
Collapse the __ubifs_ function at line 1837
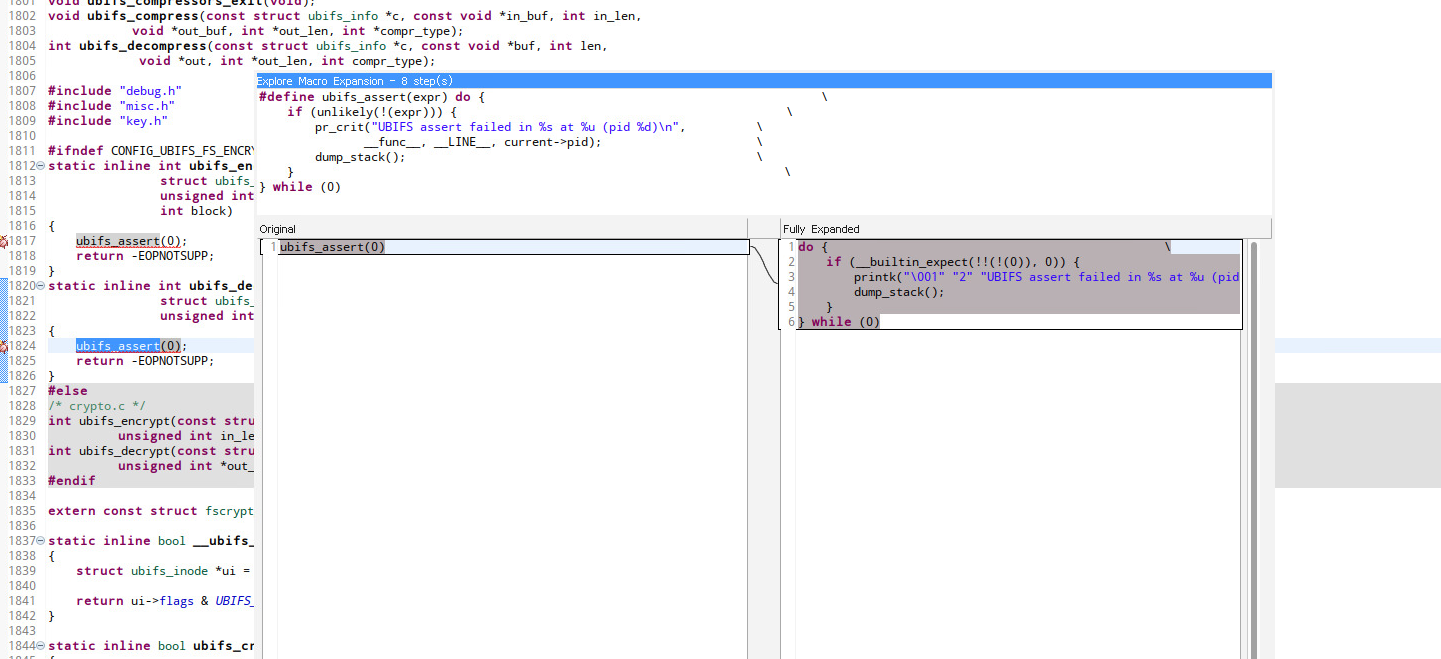(x=41, y=541)
